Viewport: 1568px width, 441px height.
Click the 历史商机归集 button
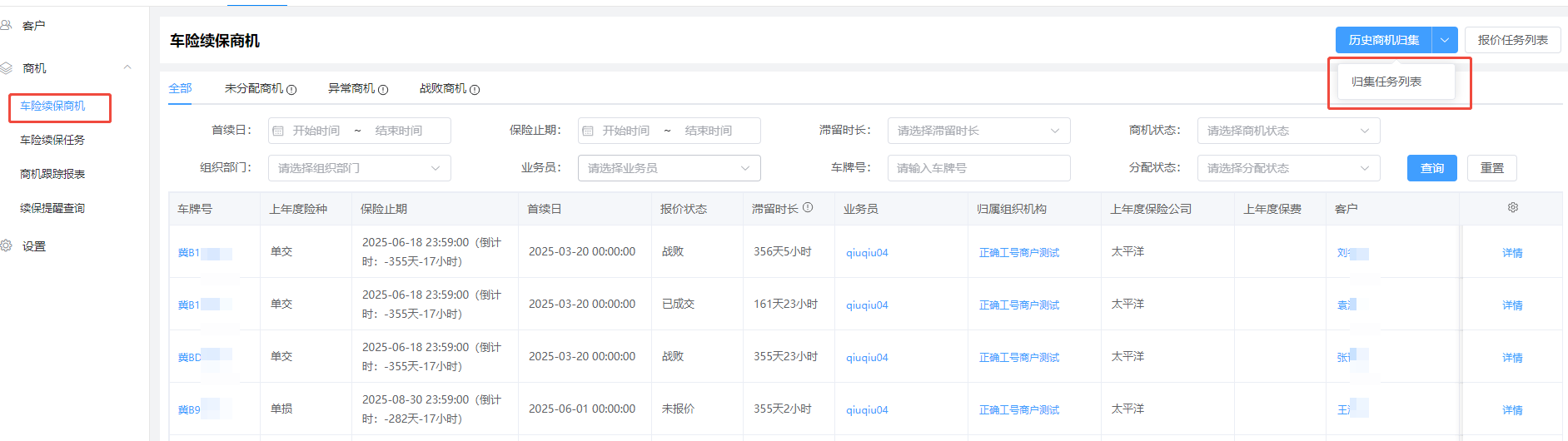[x=1383, y=40]
